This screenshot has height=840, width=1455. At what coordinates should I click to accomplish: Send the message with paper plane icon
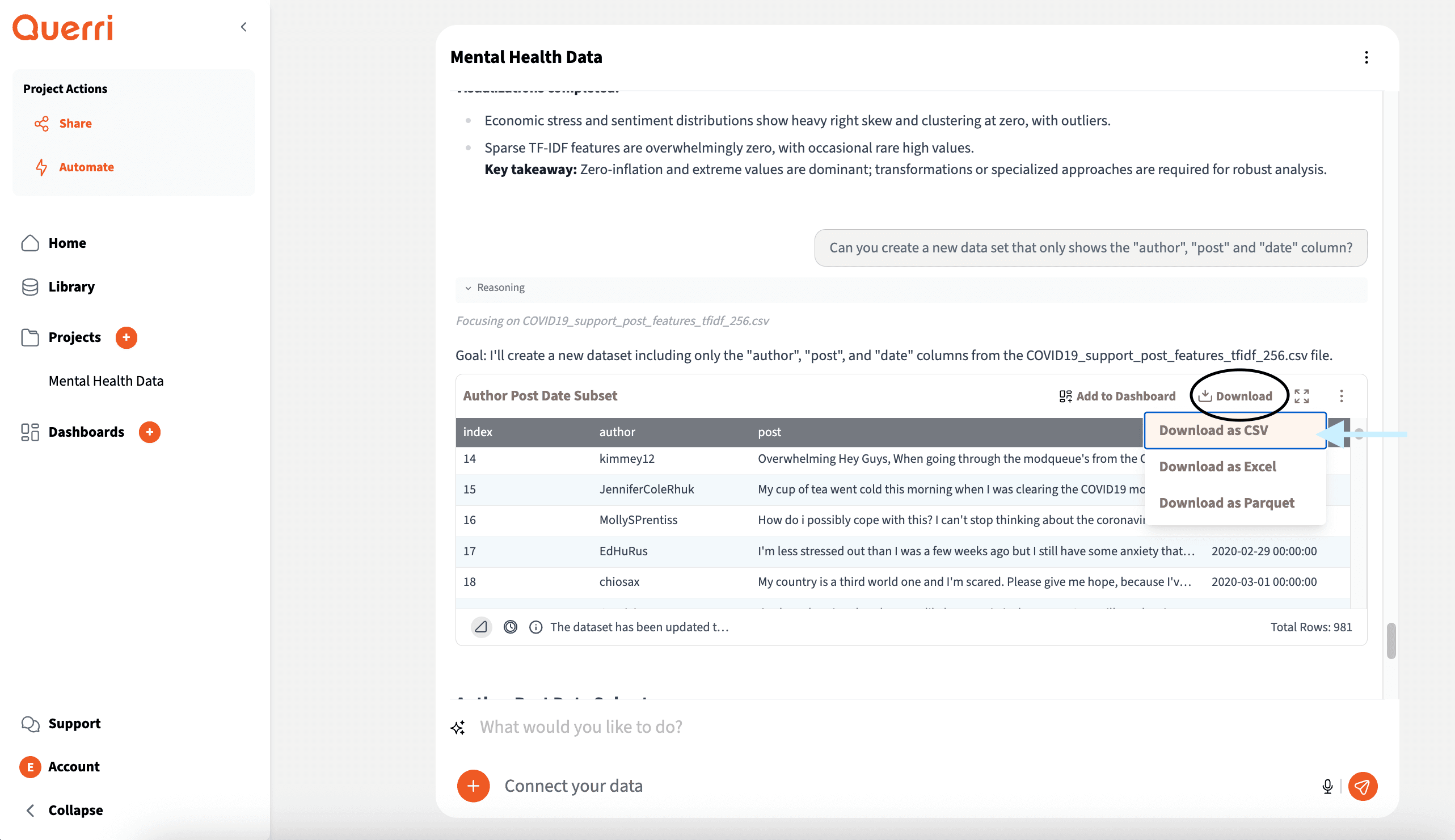pyautogui.click(x=1363, y=786)
